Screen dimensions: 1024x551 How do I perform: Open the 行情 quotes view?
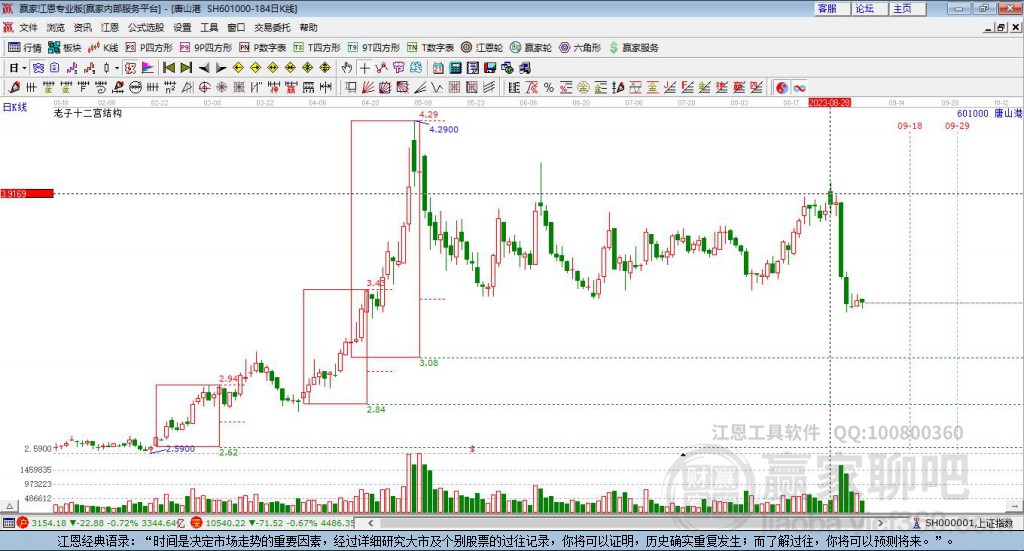click(x=25, y=48)
